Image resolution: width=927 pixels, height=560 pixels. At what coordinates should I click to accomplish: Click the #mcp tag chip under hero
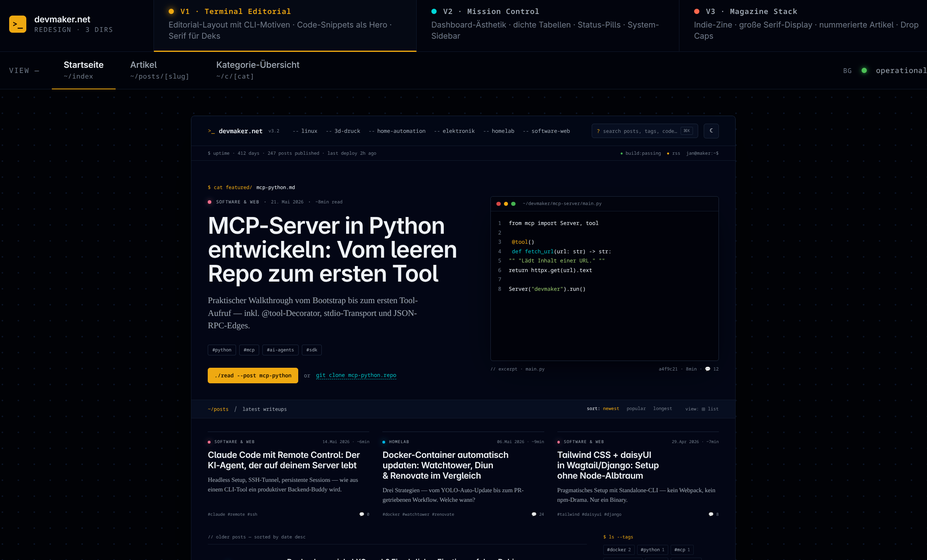pyautogui.click(x=249, y=350)
